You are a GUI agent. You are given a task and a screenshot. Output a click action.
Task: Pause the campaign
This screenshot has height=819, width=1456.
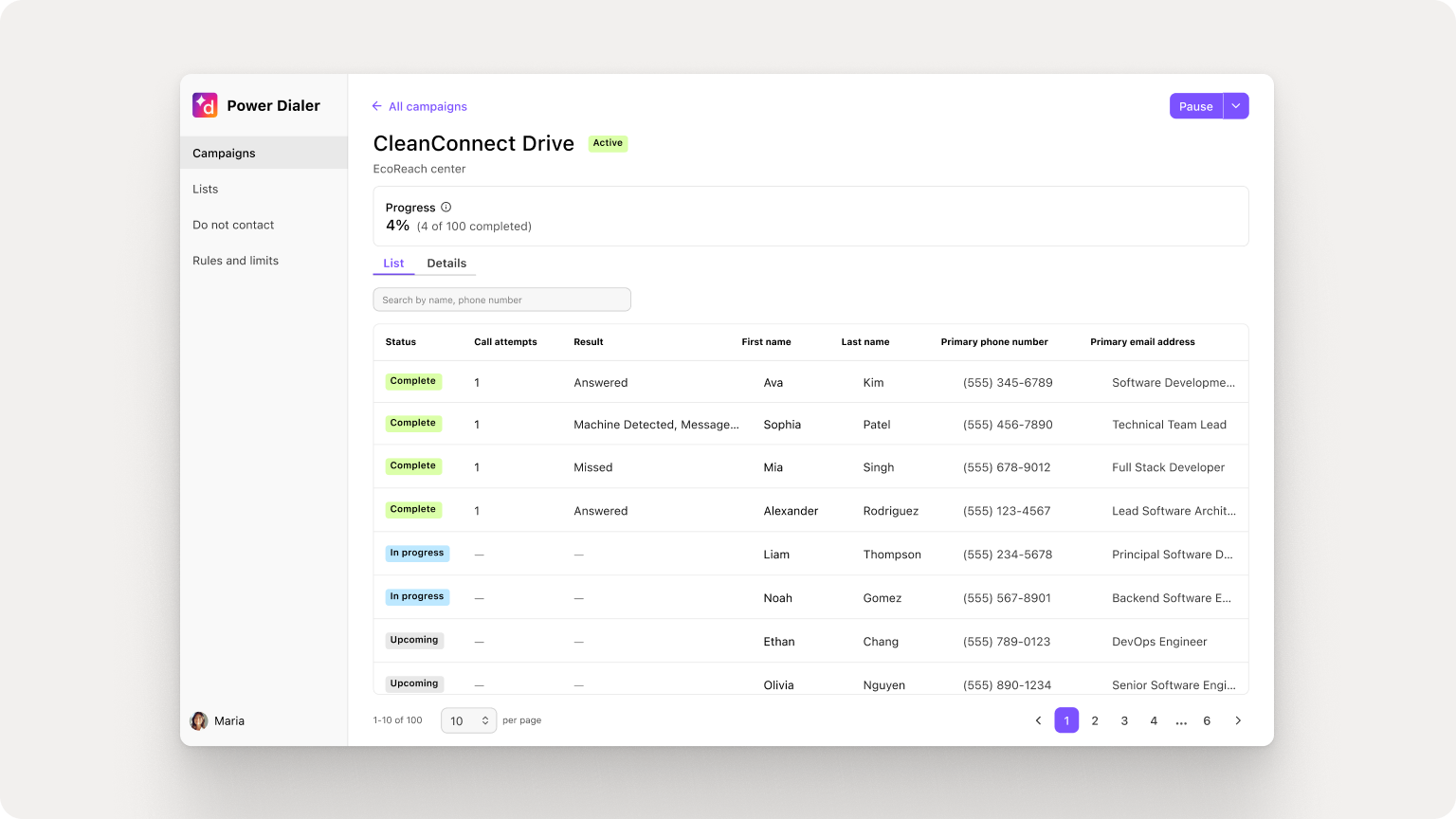[1196, 106]
